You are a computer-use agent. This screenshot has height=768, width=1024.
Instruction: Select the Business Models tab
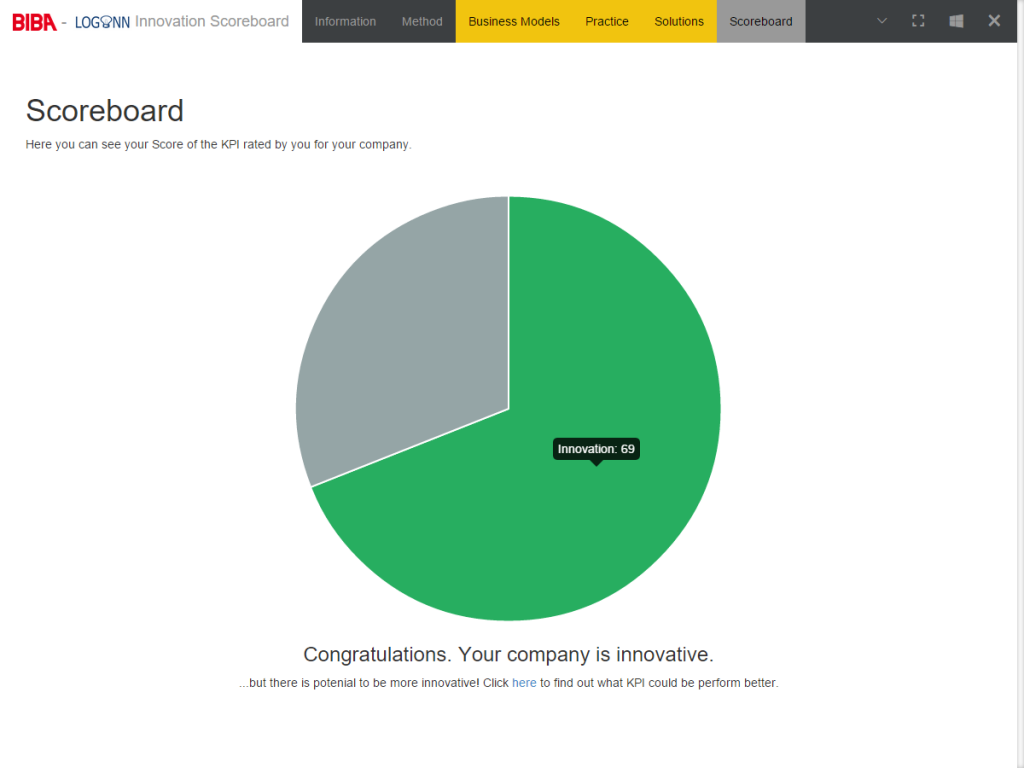513,21
